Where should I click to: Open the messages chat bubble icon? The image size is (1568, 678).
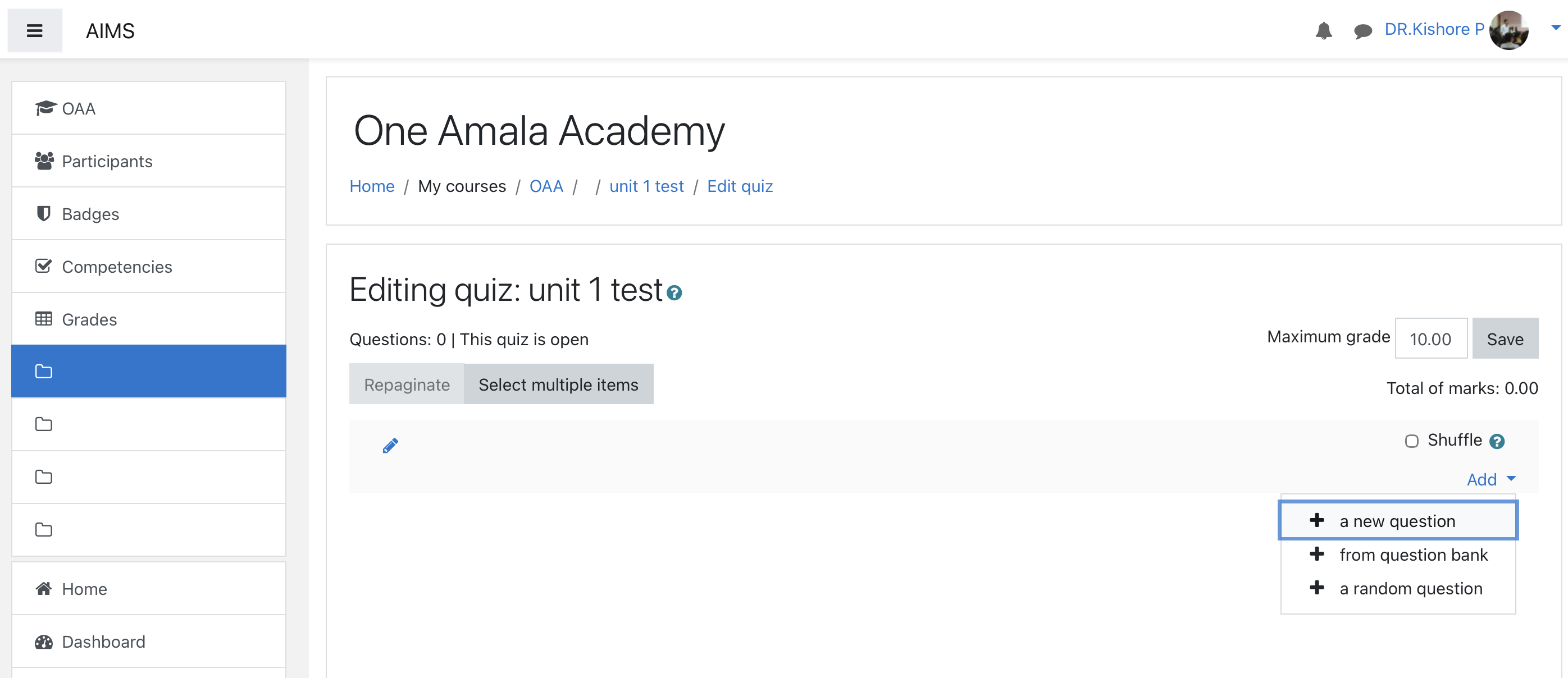[x=1362, y=30]
